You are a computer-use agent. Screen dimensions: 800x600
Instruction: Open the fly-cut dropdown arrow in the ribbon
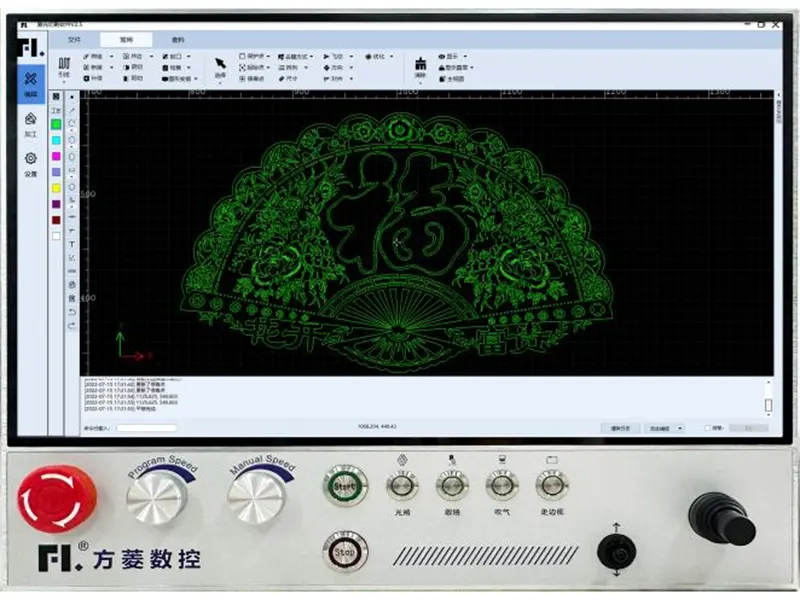[351, 57]
